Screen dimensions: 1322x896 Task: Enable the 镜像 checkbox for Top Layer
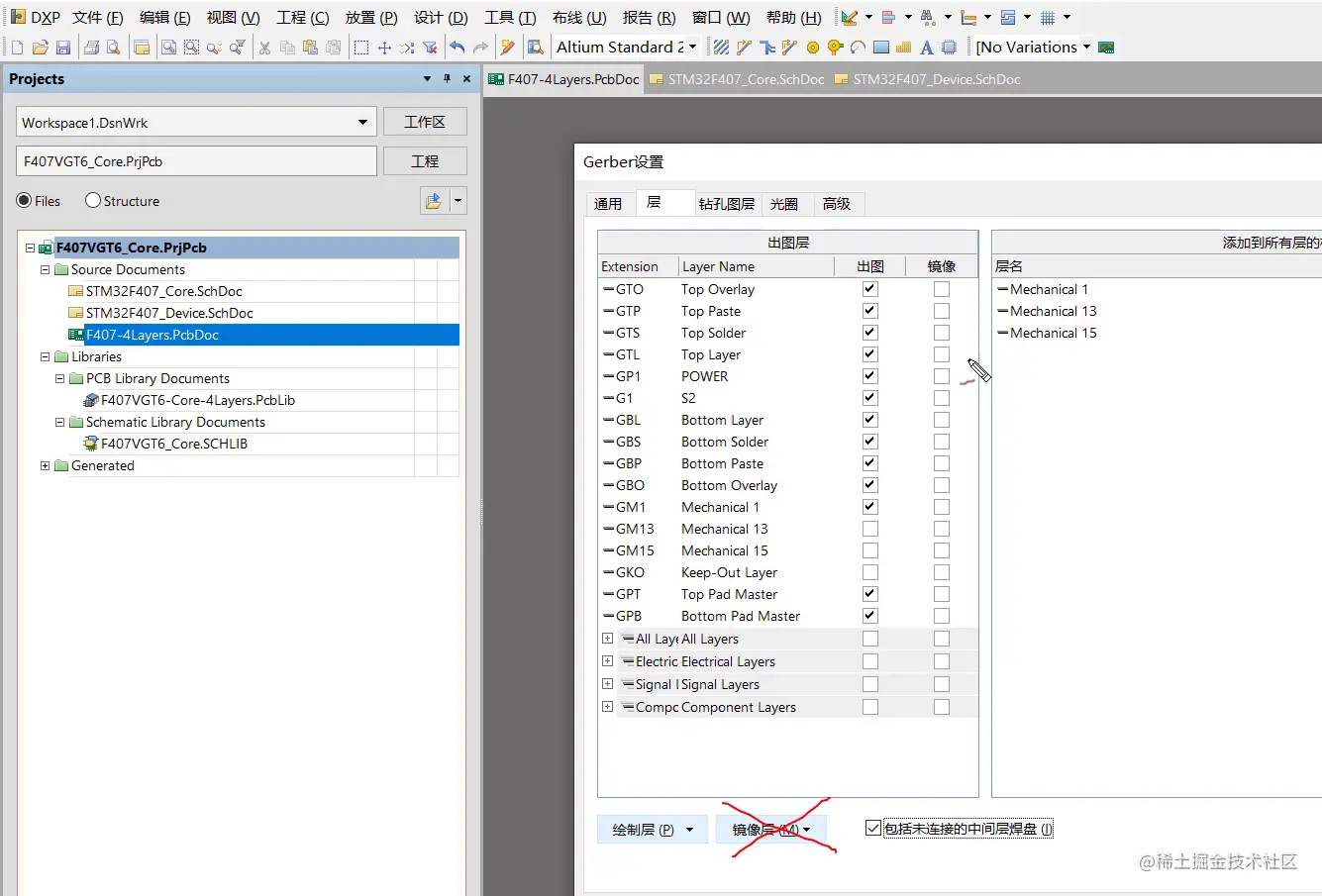[942, 354]
